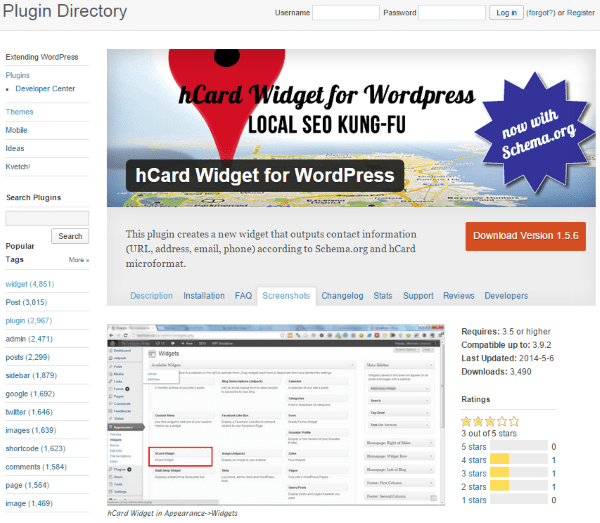Click the Log in button

[x=506, y=13]
